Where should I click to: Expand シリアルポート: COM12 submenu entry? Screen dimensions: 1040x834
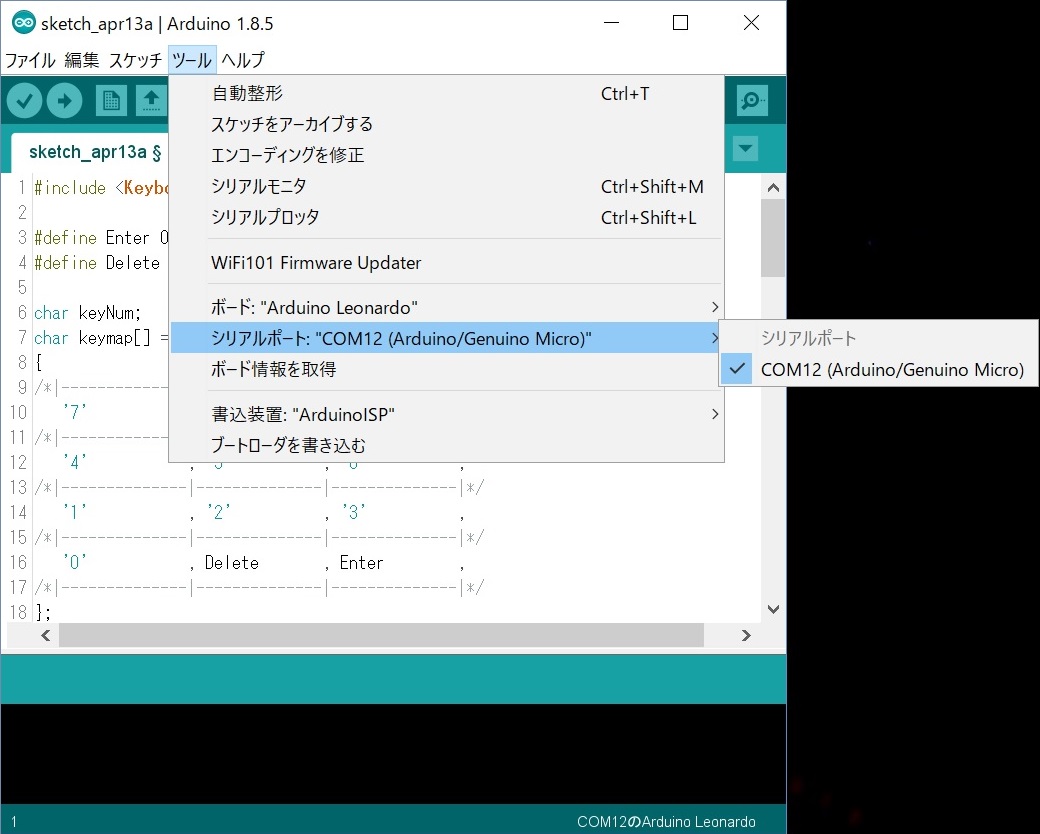click(x=446, y=338)
